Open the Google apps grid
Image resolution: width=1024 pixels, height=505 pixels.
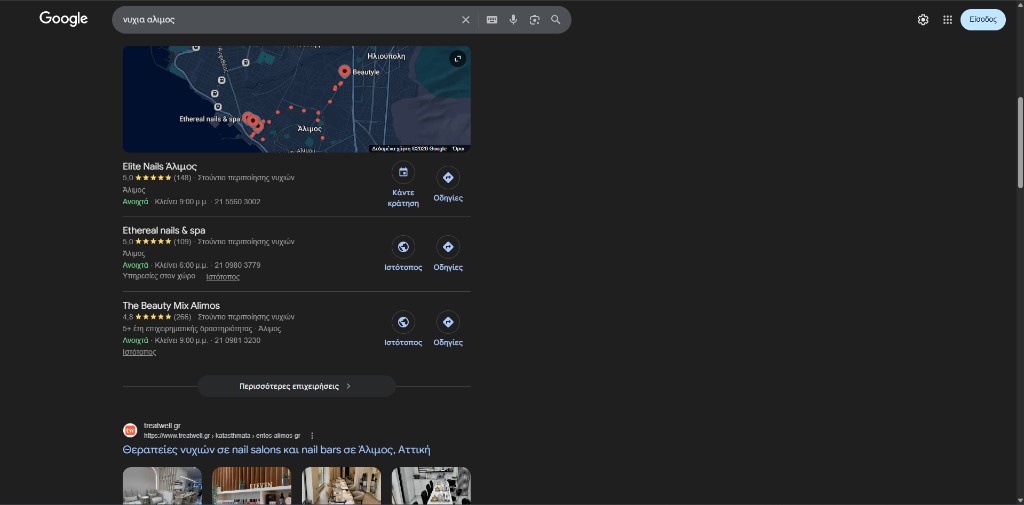948,20
